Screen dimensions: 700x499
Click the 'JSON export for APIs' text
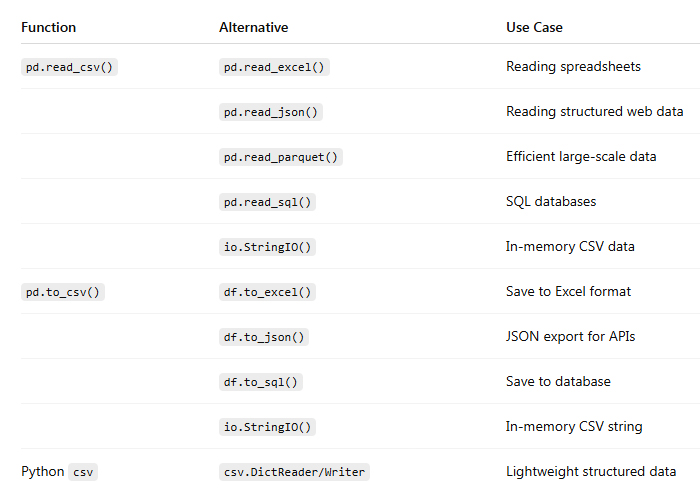(570, 337)
